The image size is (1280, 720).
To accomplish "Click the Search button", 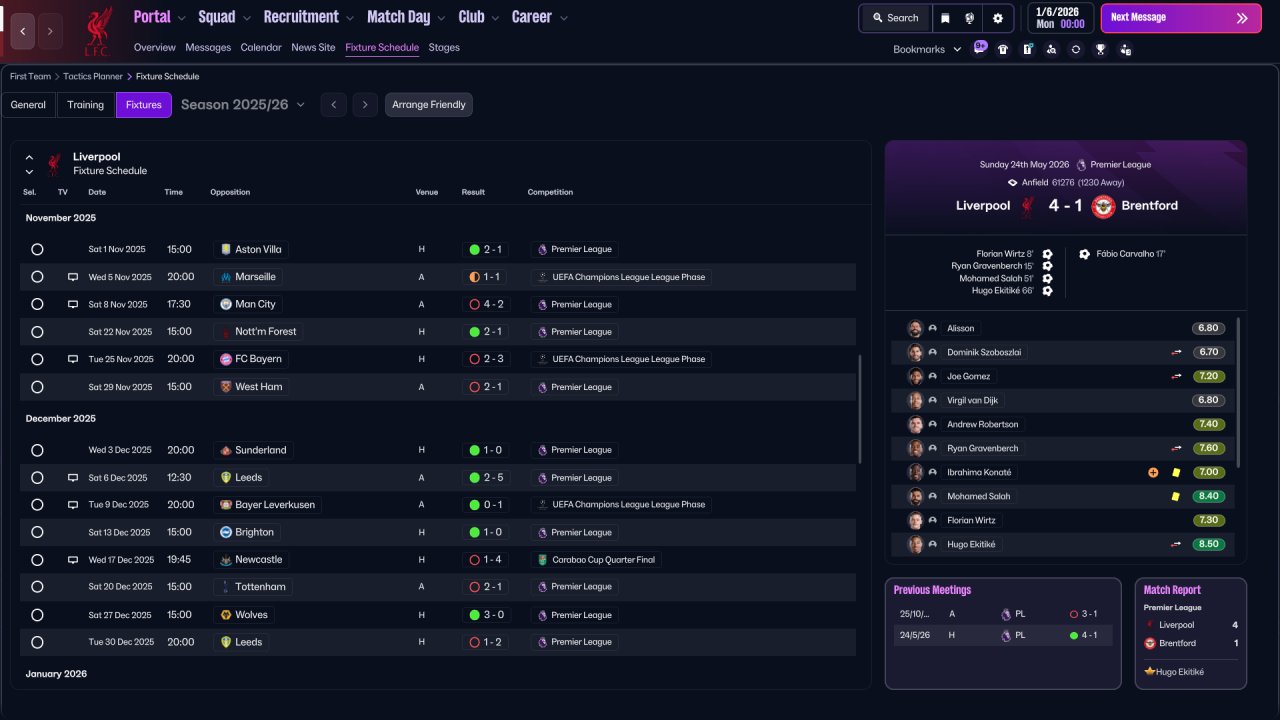I will tap(895, 18).
